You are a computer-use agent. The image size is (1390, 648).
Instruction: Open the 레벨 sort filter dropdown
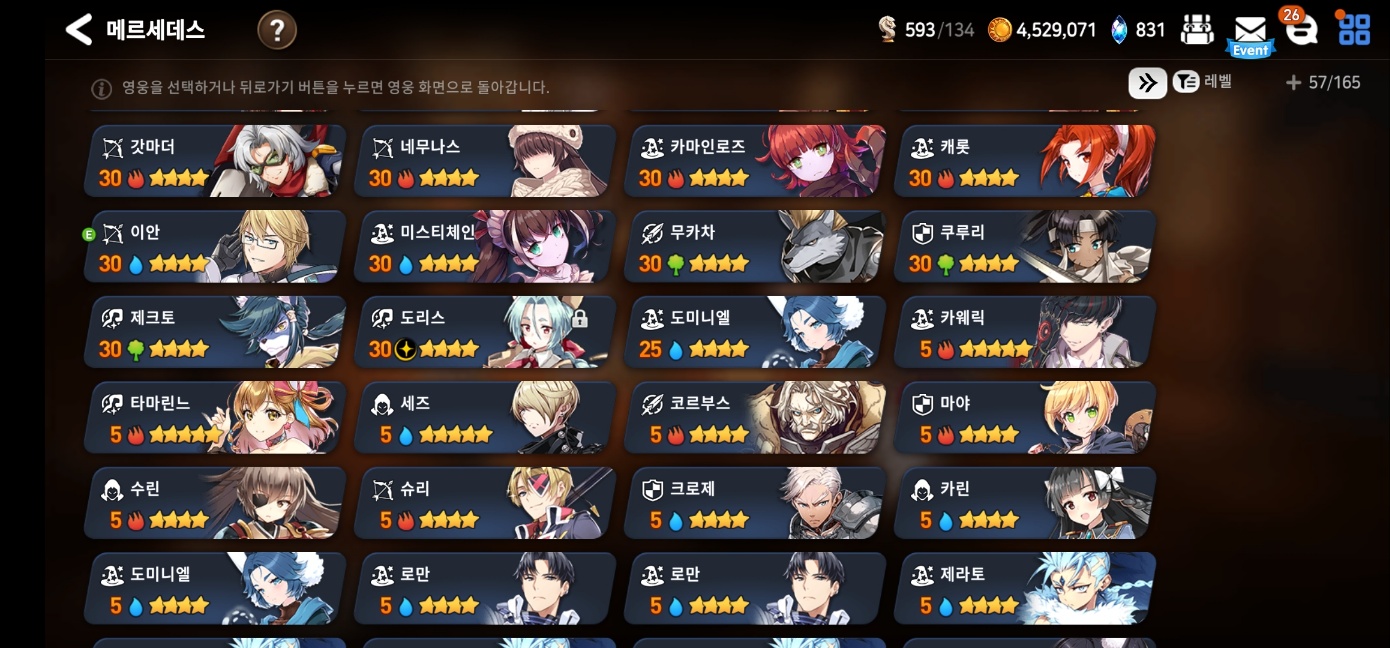1203,82
